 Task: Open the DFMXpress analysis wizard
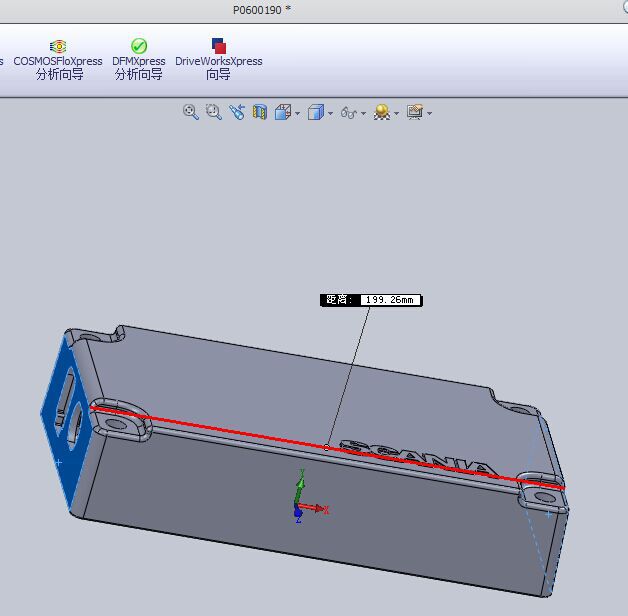tap(139, 59)
